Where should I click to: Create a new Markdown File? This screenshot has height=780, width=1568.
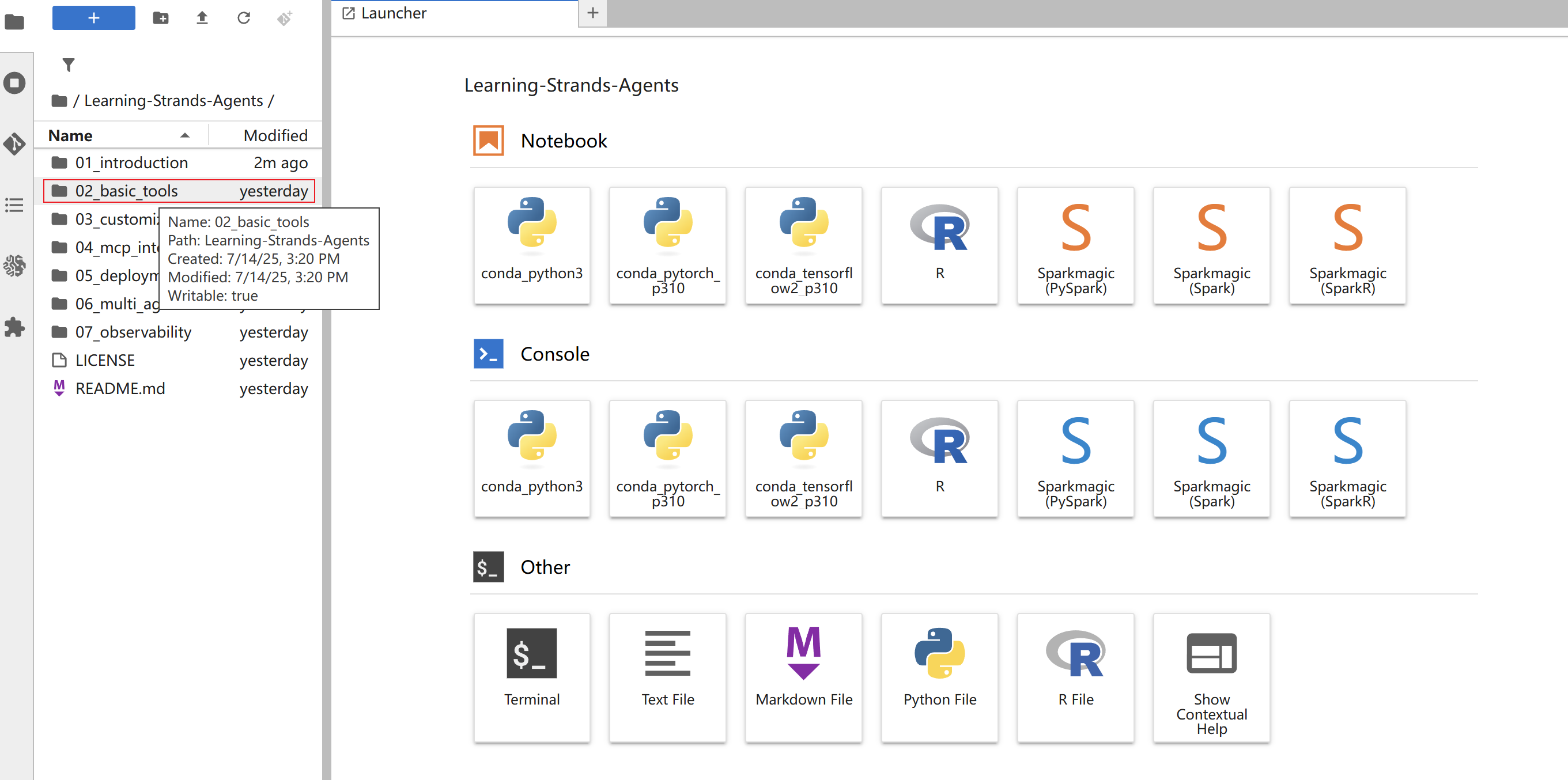point(803,677)
